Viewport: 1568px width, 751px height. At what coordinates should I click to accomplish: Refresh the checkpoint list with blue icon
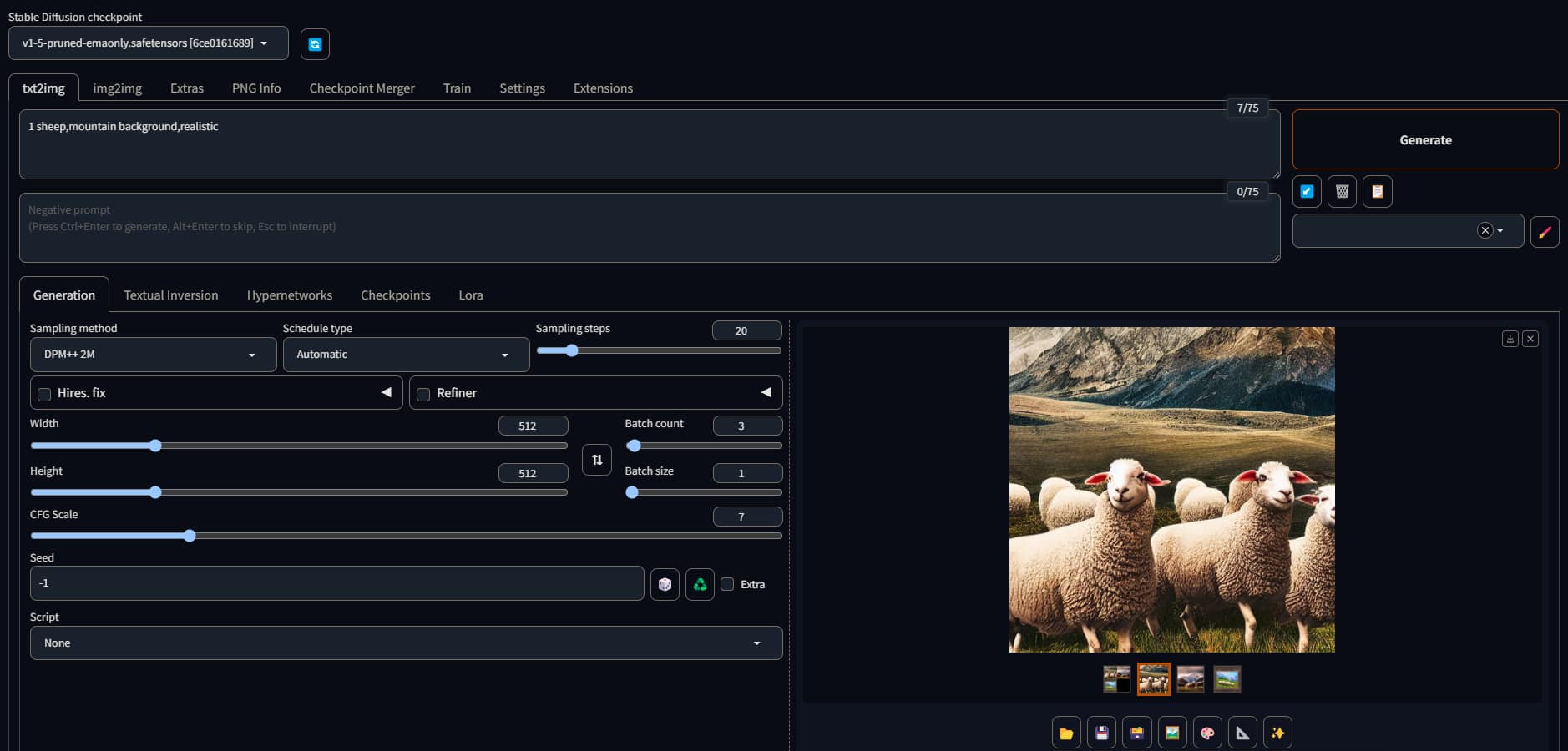tap(315, 44)
